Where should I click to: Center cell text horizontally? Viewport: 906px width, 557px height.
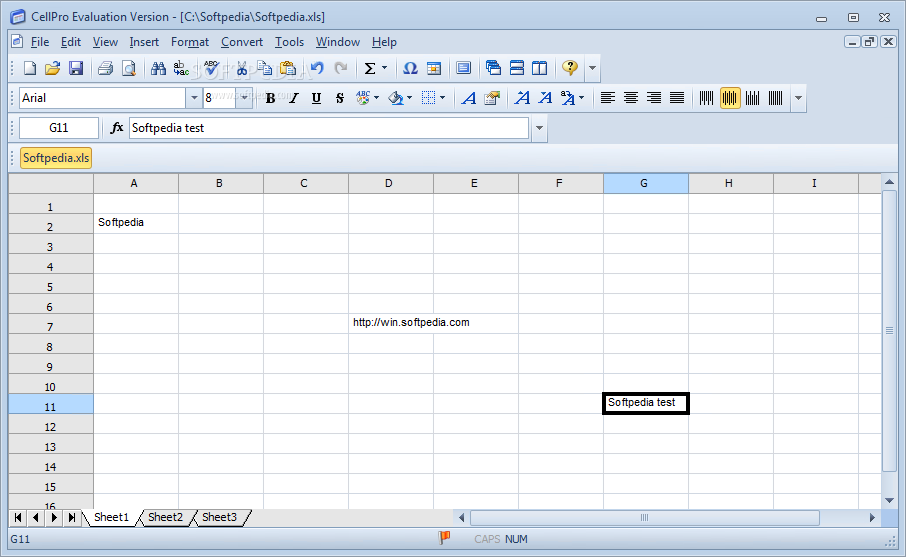click(x=630, y=98)
